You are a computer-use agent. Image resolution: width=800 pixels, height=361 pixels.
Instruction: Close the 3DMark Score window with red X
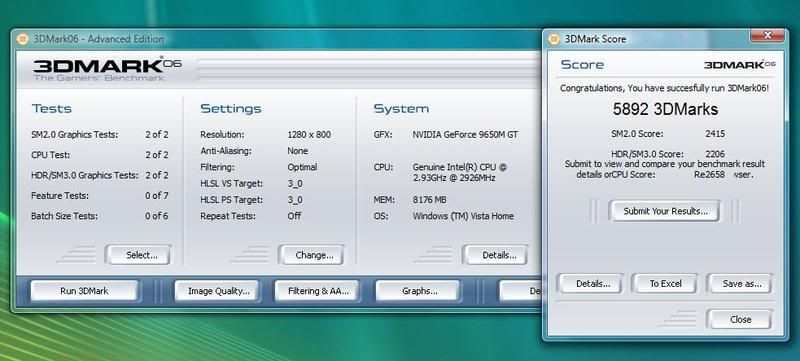tap(767, 35)
